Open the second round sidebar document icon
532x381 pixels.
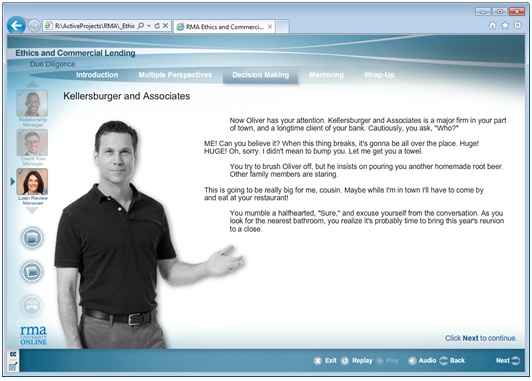point(32,272)
